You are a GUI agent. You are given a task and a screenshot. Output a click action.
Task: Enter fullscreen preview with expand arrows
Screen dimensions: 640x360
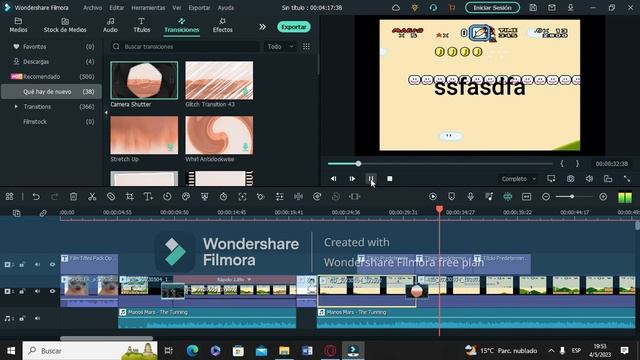click(x=627, y=179)
